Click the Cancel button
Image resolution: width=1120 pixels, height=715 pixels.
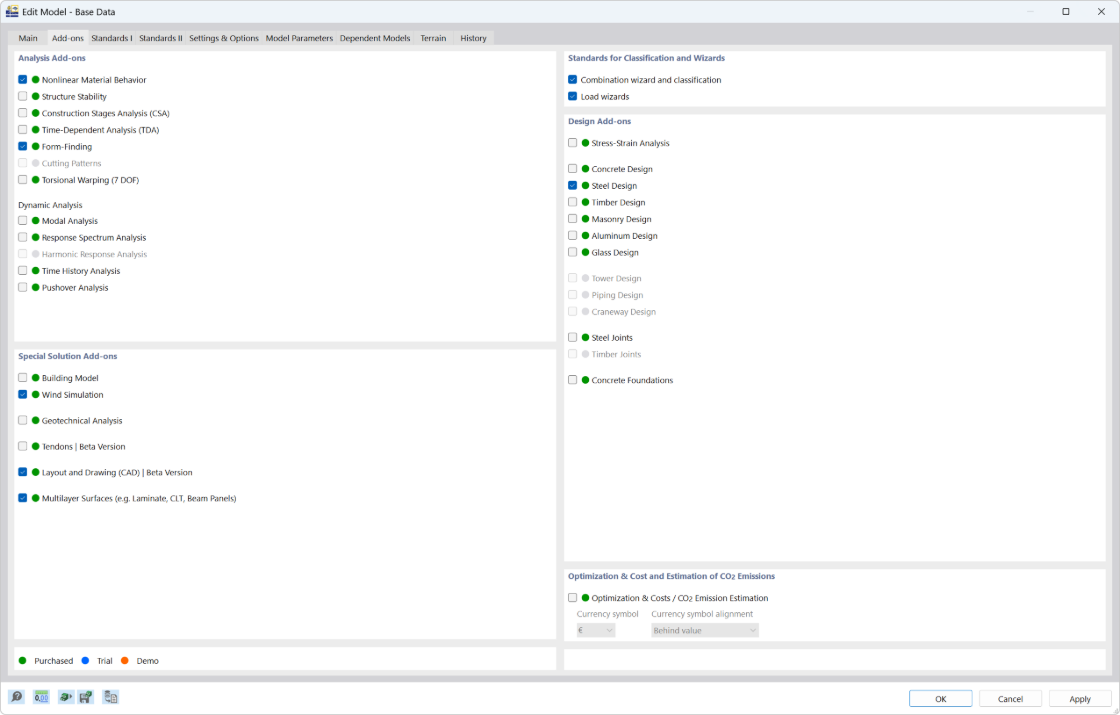(x=1010, y=699)
